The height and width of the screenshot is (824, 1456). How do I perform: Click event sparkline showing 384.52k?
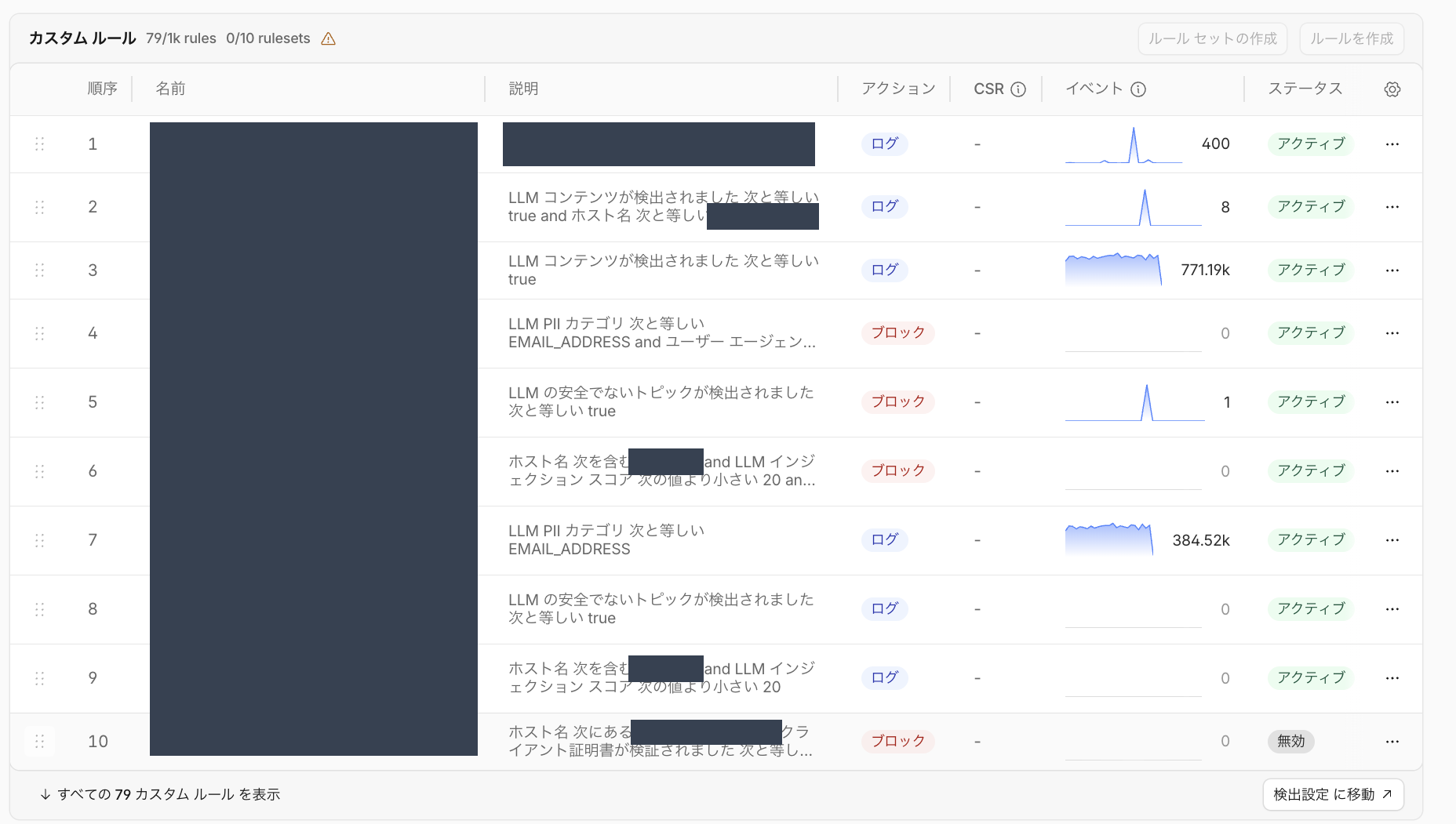coord(1109,539)
